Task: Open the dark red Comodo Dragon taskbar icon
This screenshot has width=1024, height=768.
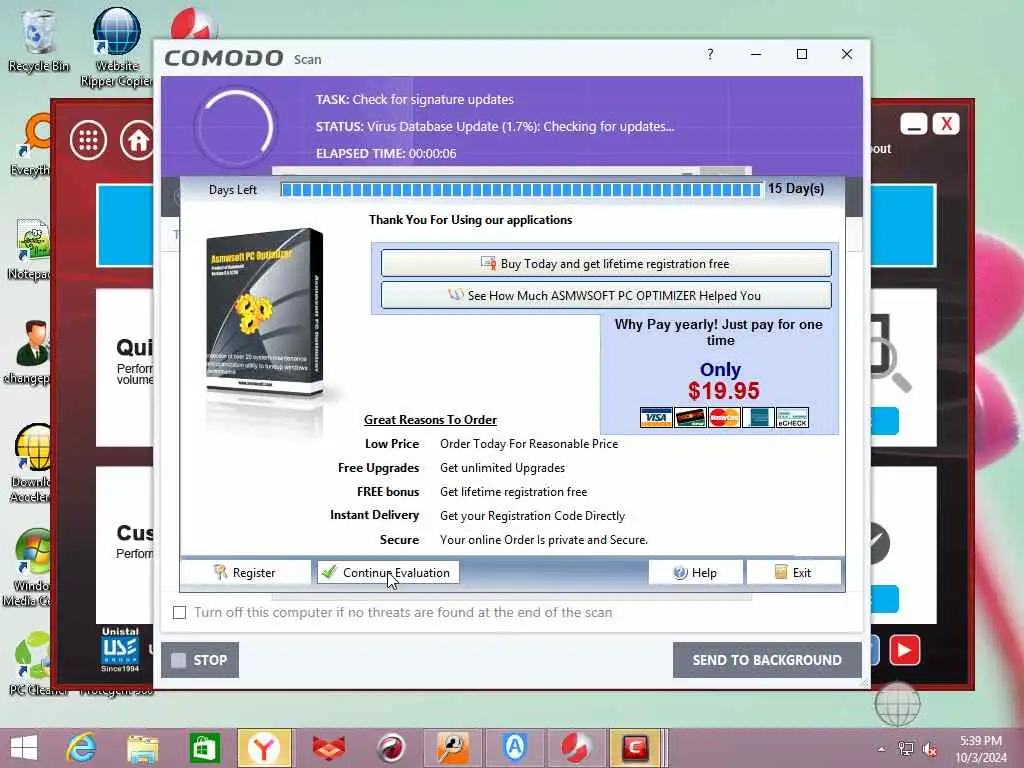Action: click(x=391, y=748)
